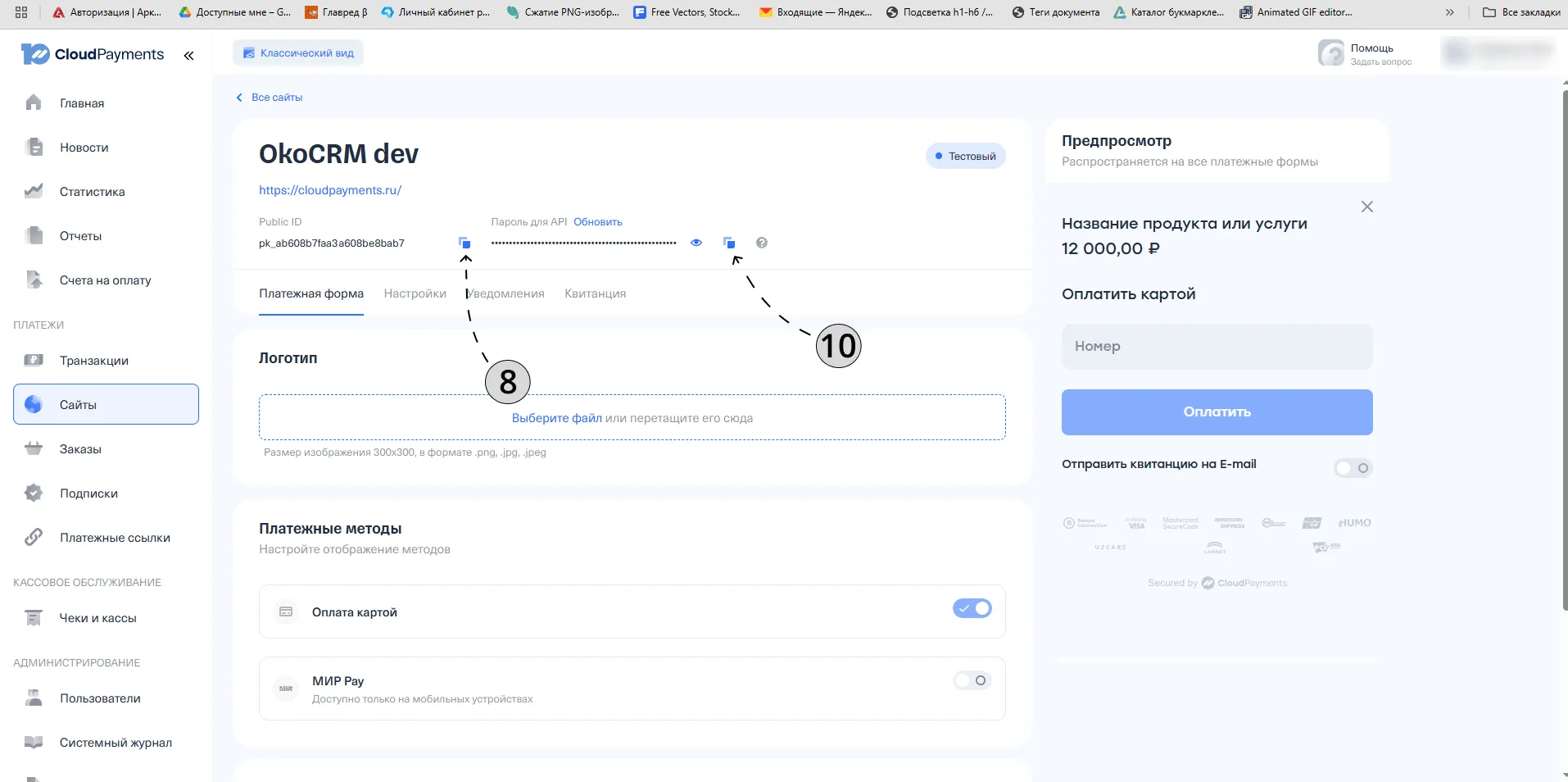Image resolution: width=1568 pixels, height=782 pixels.
Task: Collapse the sidebar with double chevron
Action: 188,56
